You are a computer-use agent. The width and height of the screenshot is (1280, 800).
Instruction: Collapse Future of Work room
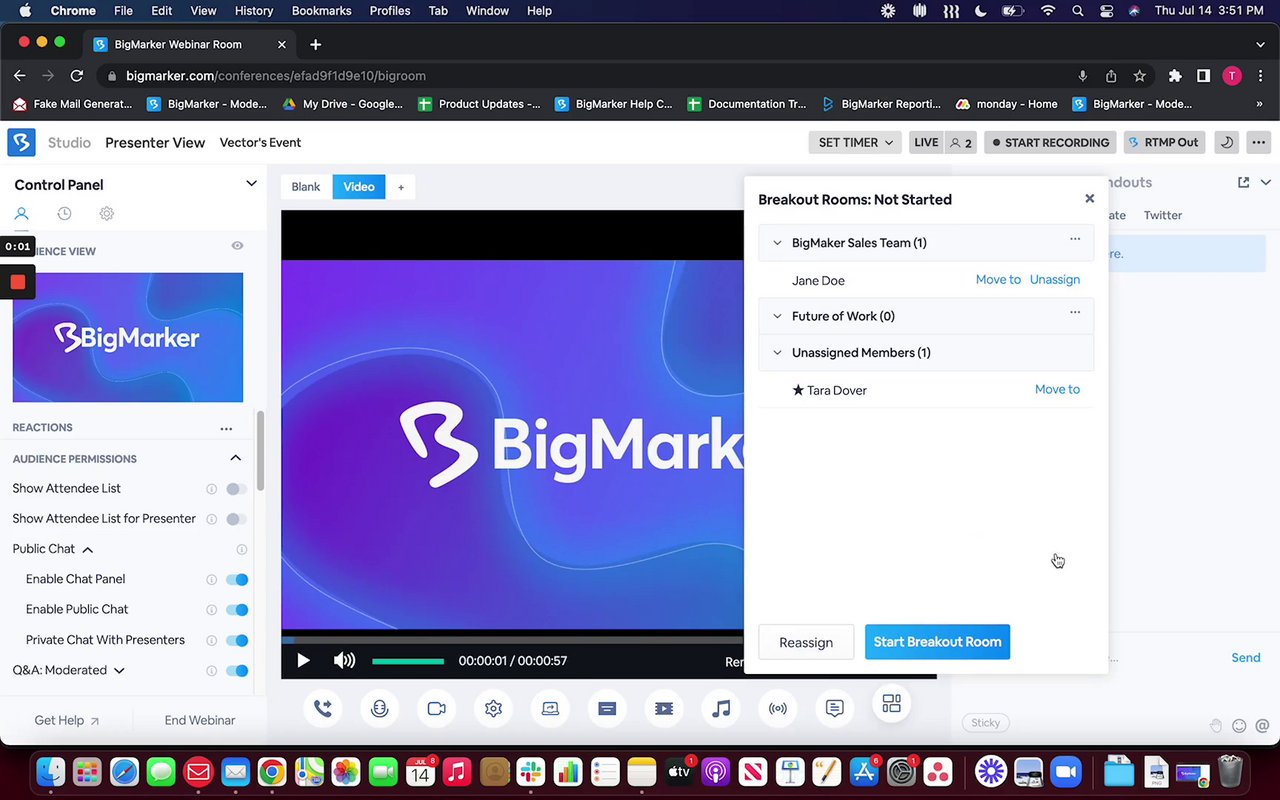[777, 316]
